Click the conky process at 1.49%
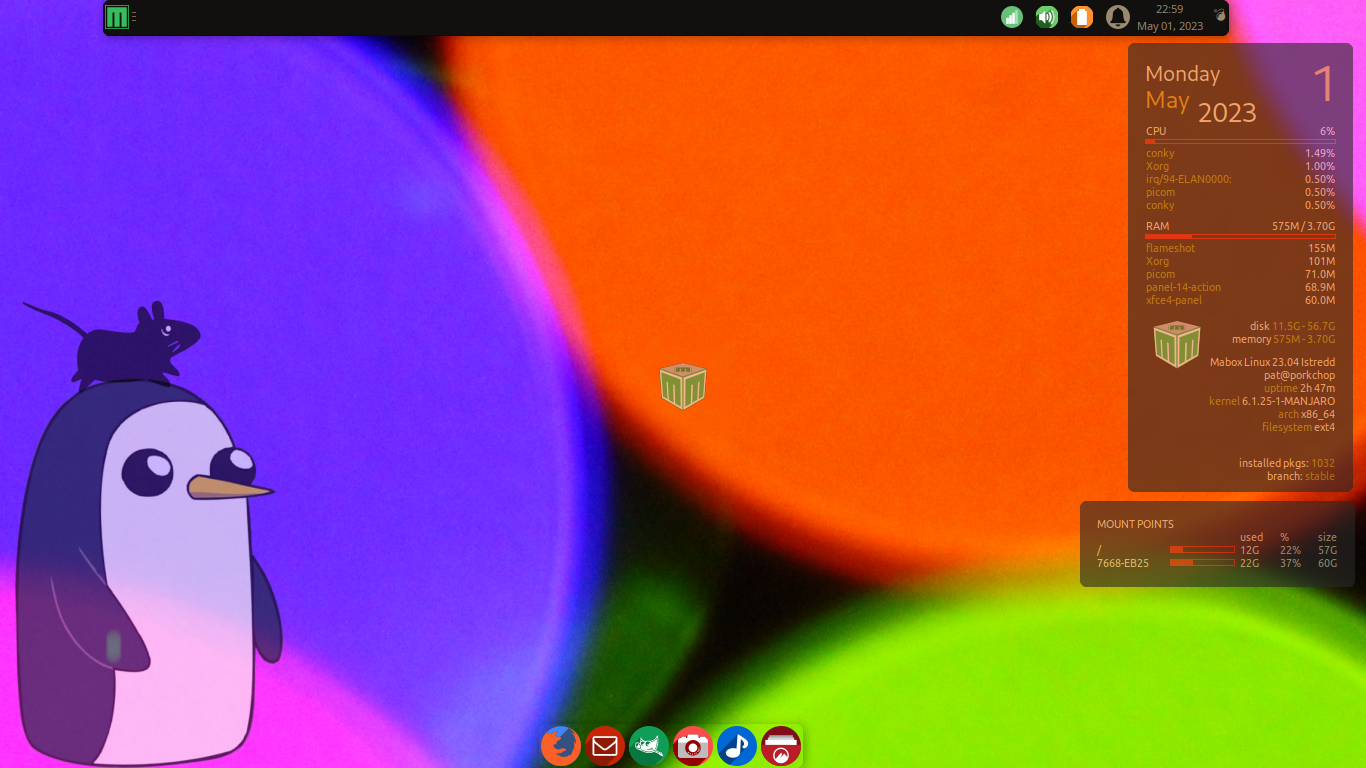Image resolution: width=1366 pixels, height=768 pixels. tap(1240, 153)
